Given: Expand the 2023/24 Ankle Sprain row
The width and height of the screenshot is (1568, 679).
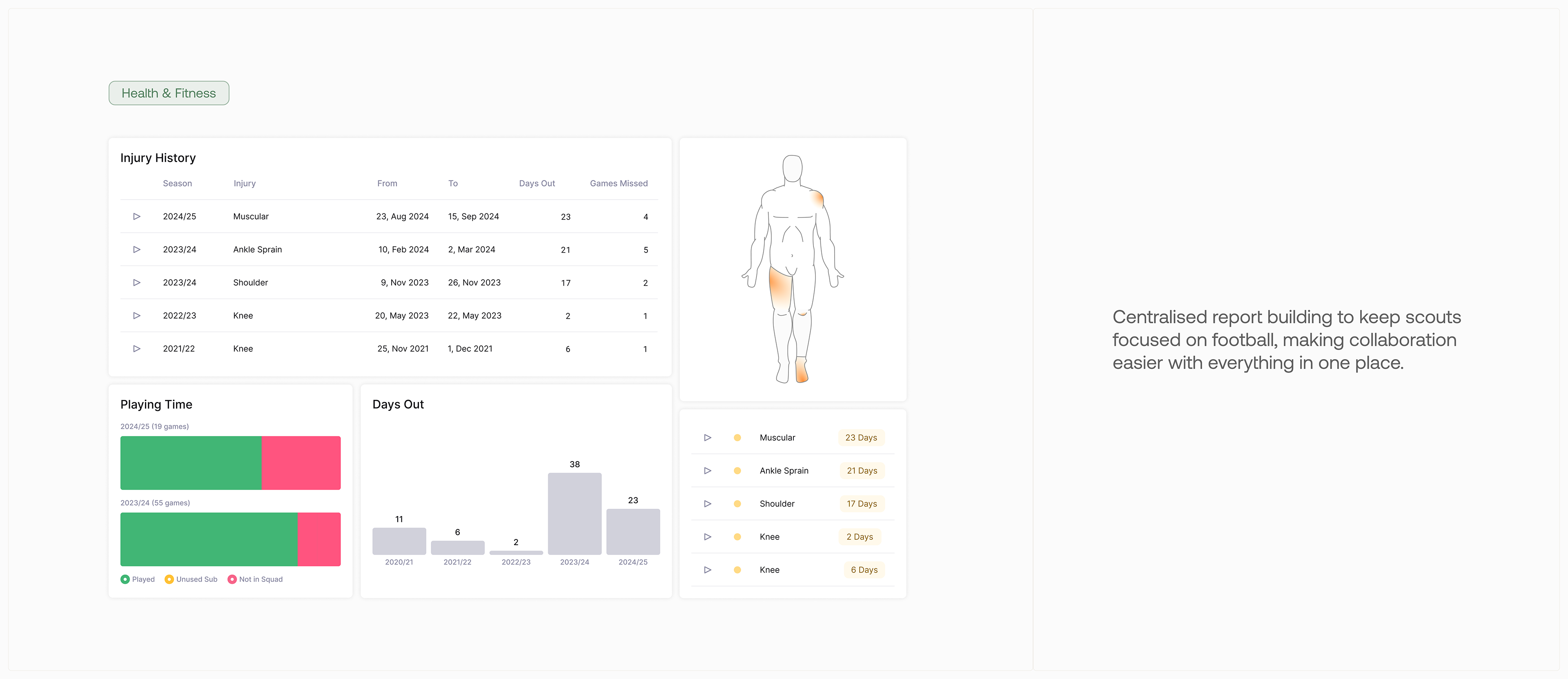Looking at the screenshot, I should (137, 249).
